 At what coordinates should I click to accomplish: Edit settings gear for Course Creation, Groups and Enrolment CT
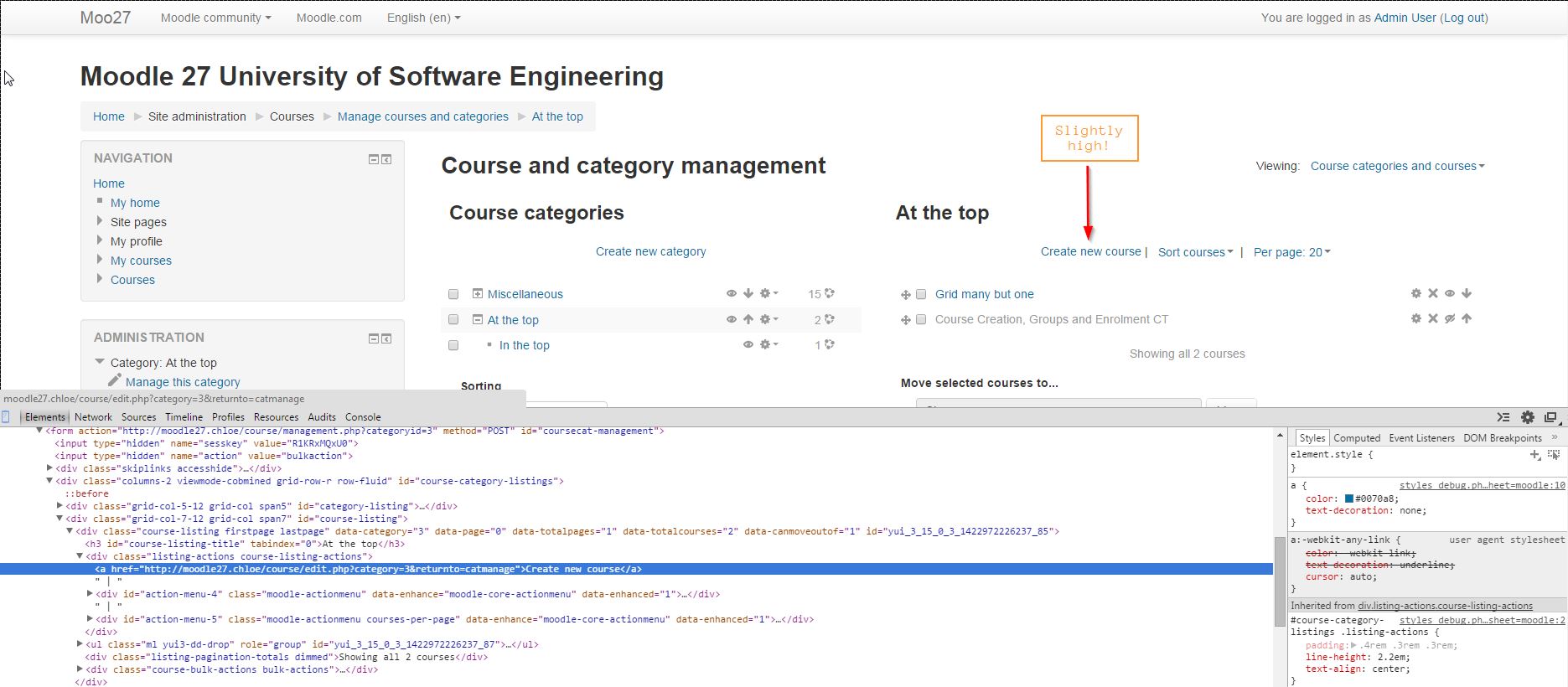(x=1416, y=318)
